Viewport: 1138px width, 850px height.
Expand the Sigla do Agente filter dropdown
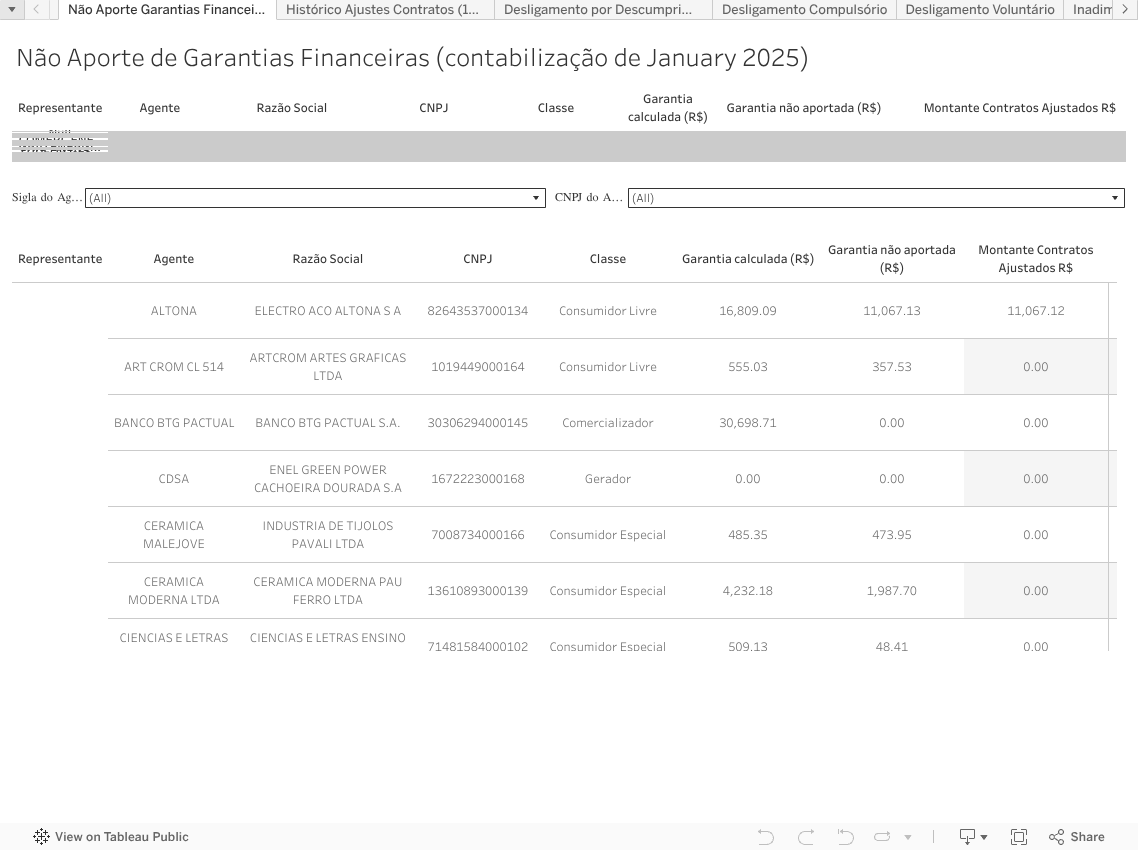click(315, 197)
